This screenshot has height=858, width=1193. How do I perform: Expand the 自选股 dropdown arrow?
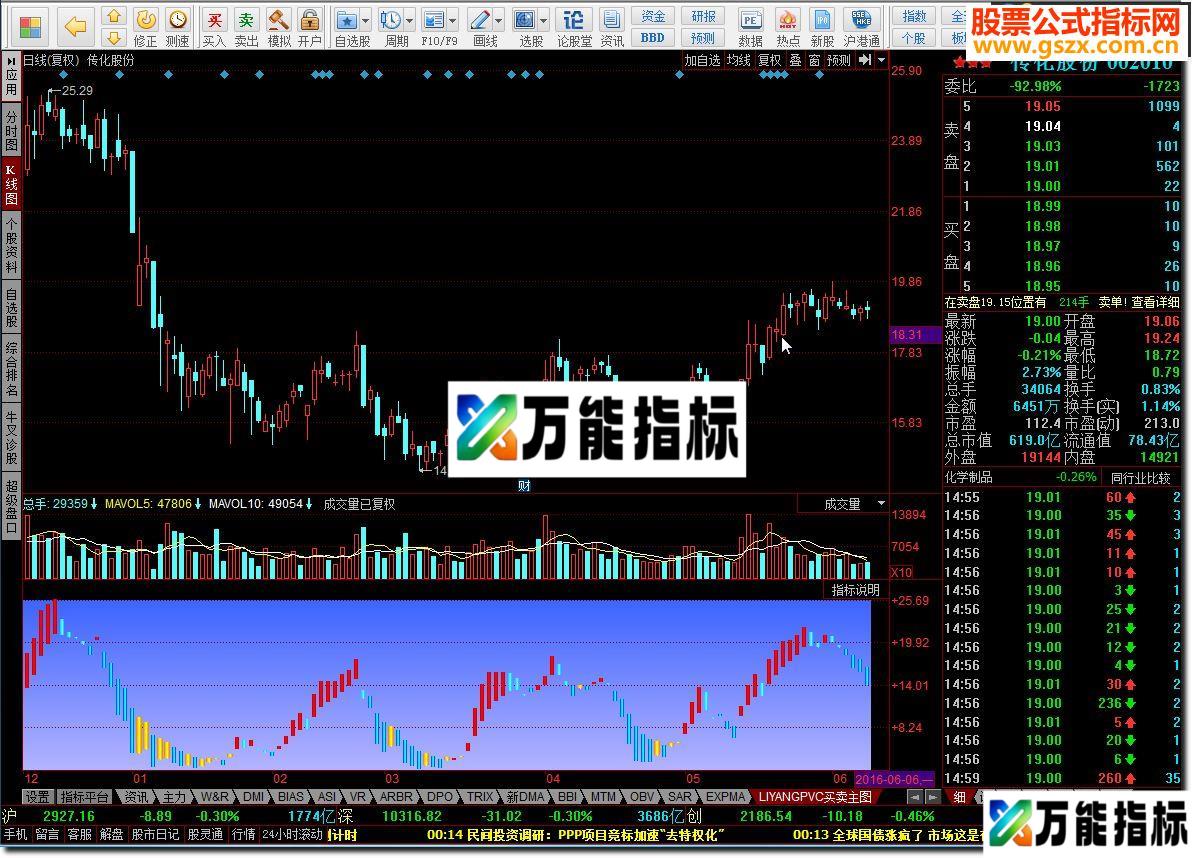coord(365,20)
